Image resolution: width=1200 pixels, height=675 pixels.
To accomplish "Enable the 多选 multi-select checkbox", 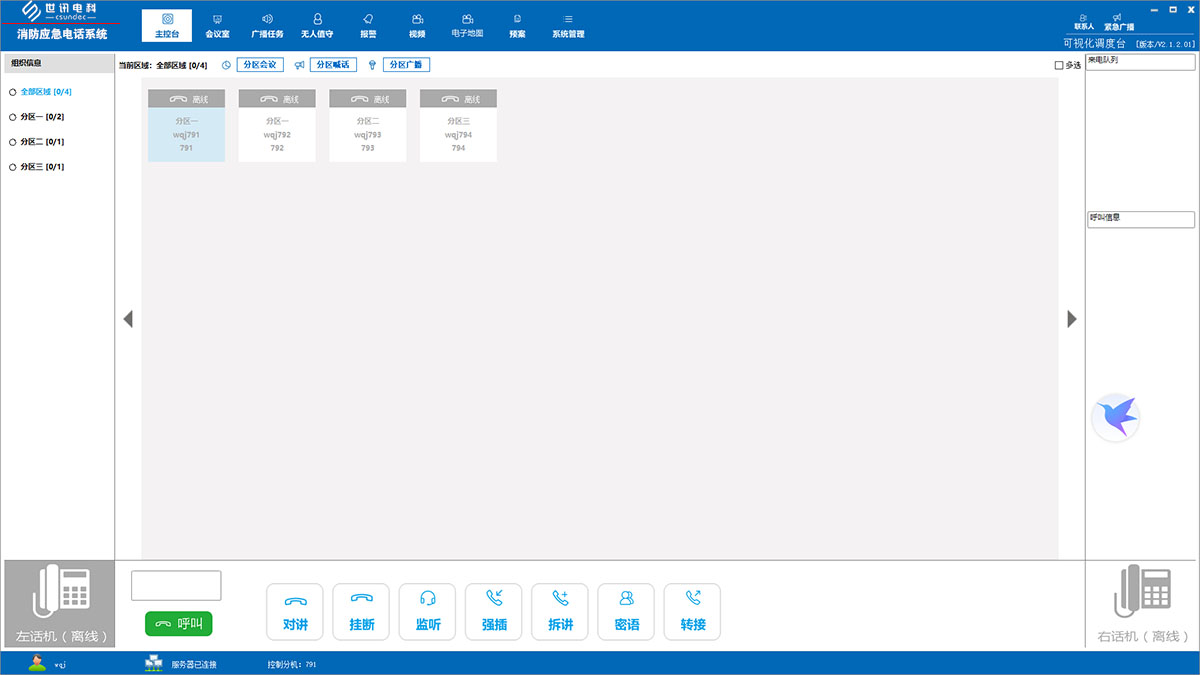I will pos(1059,66).
